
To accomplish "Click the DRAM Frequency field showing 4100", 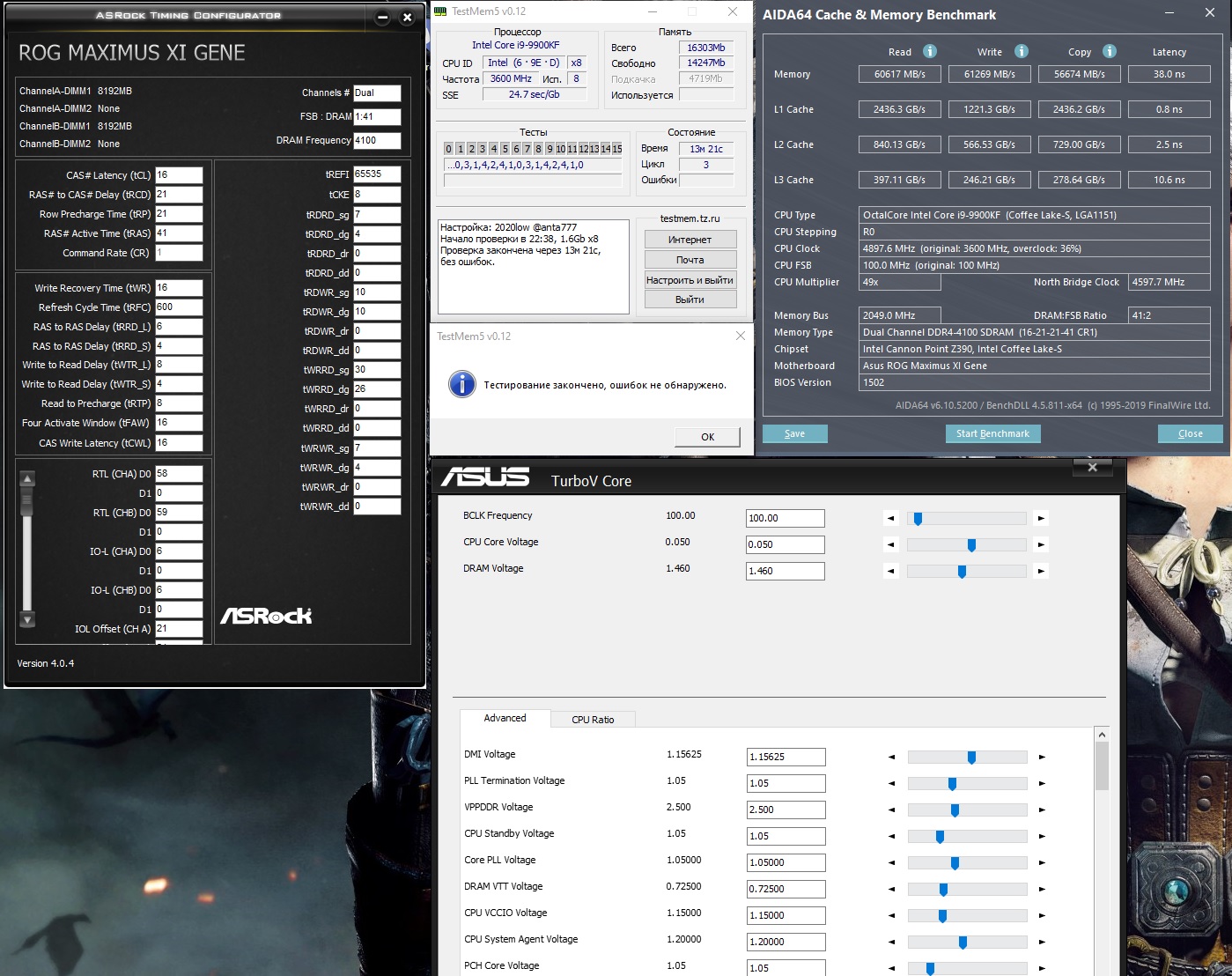I will (x=377, y=141).
